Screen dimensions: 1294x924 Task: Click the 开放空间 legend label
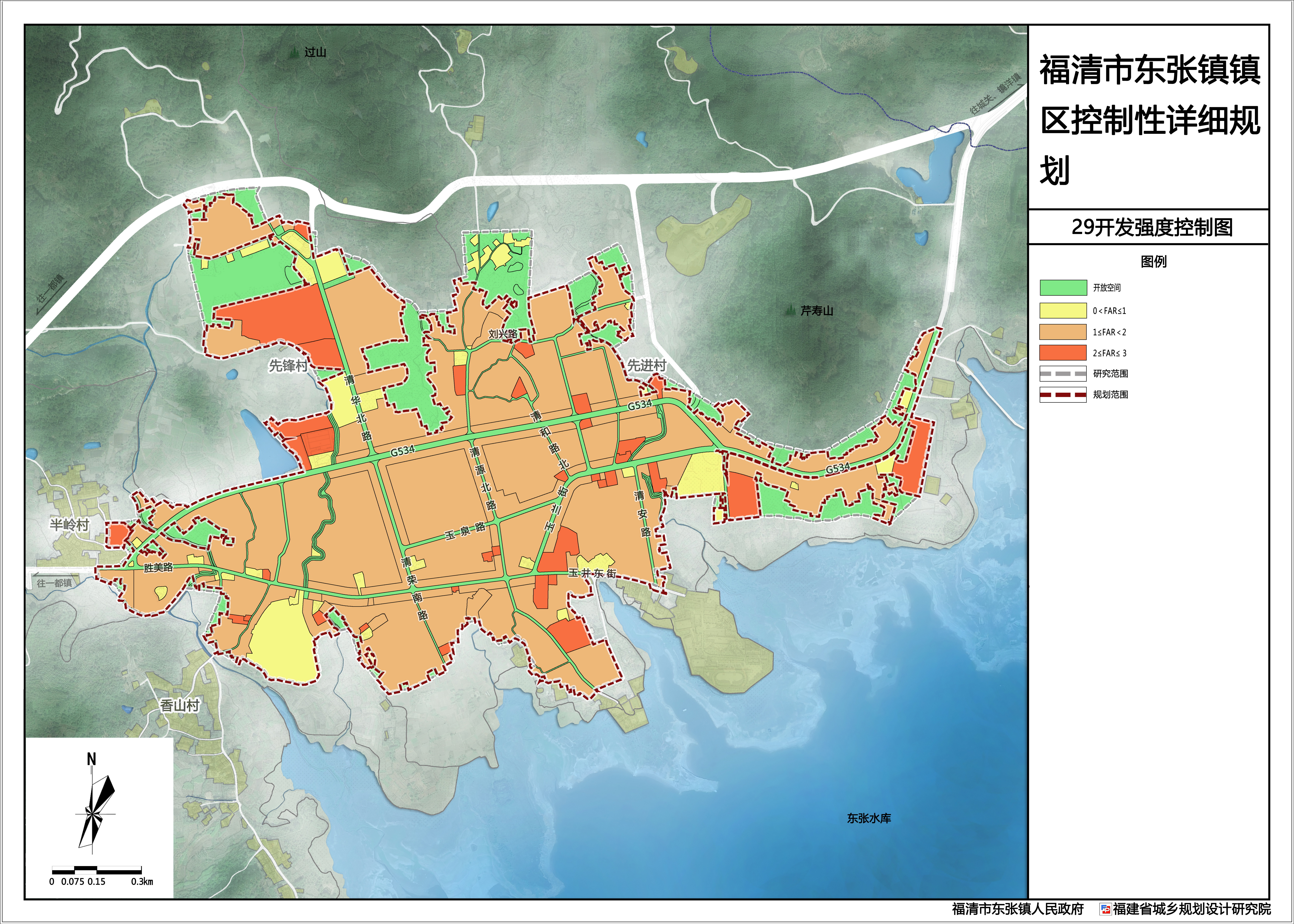pyautogui.click(x=1107, y=288)
